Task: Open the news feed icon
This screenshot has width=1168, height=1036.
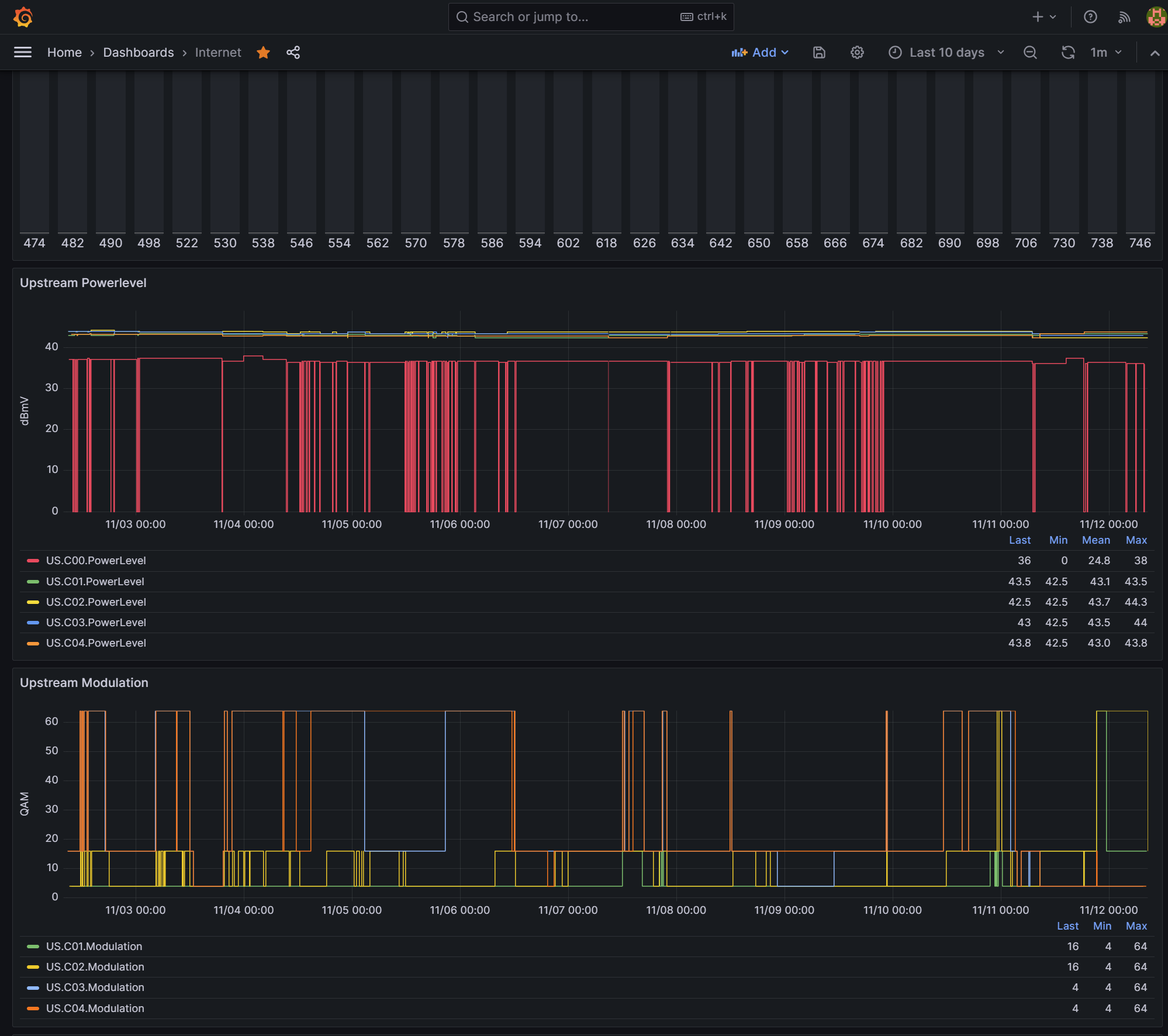Action: [1124, 17]
